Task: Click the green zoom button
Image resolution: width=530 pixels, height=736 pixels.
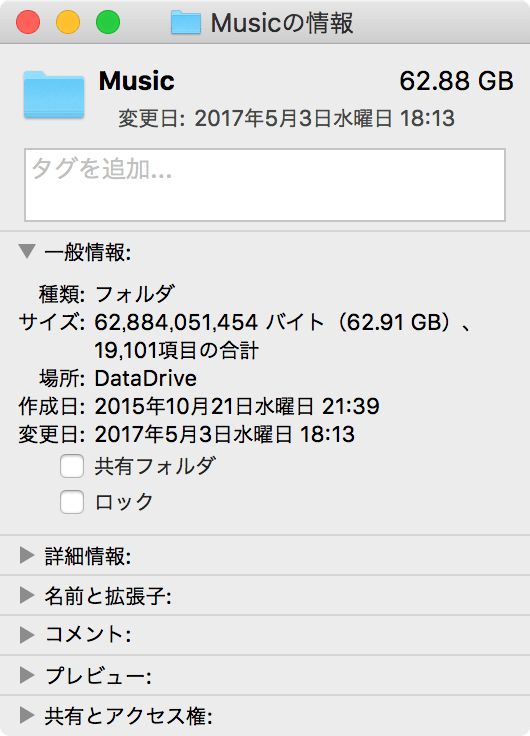Action: [x=108, y=22]
